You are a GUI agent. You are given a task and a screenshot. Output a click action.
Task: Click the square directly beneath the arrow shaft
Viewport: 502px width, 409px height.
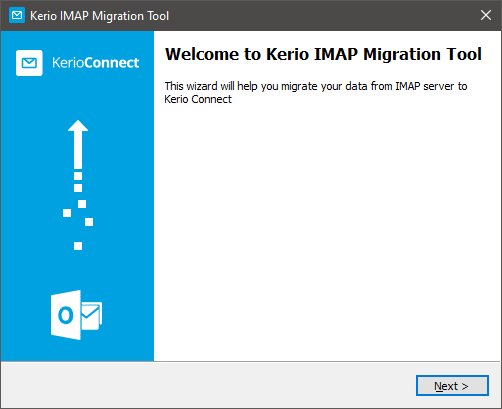pos(78,176)
